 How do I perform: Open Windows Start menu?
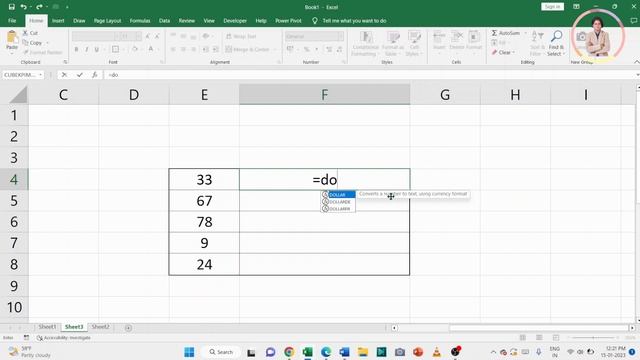tap(189, 352)
